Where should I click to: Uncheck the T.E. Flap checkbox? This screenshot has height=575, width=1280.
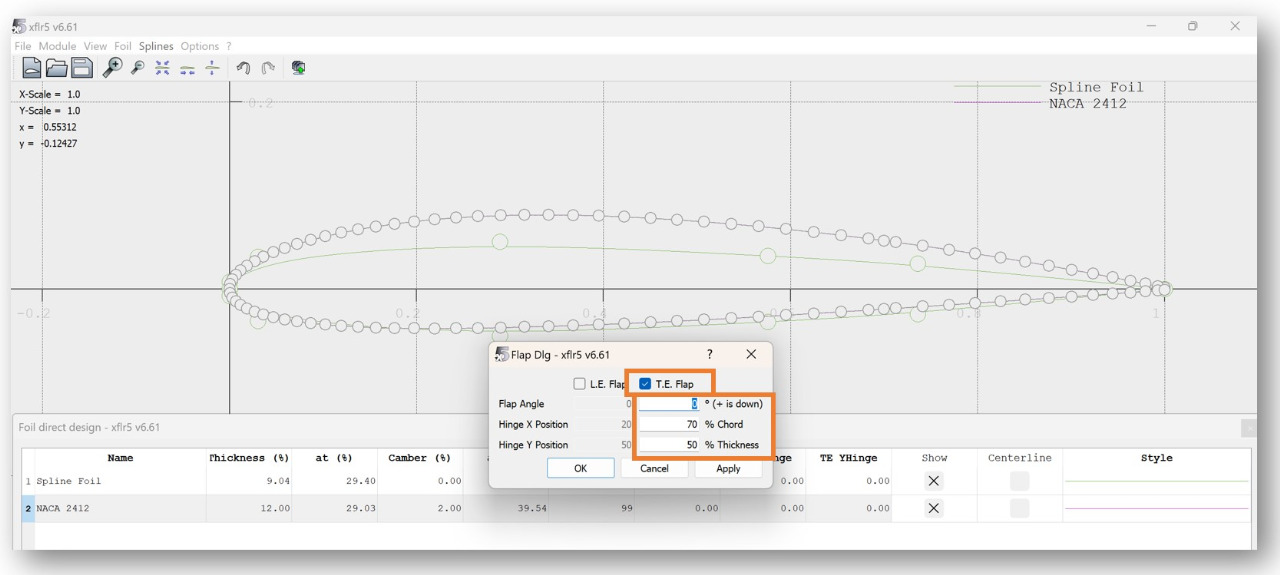(645, 384)
